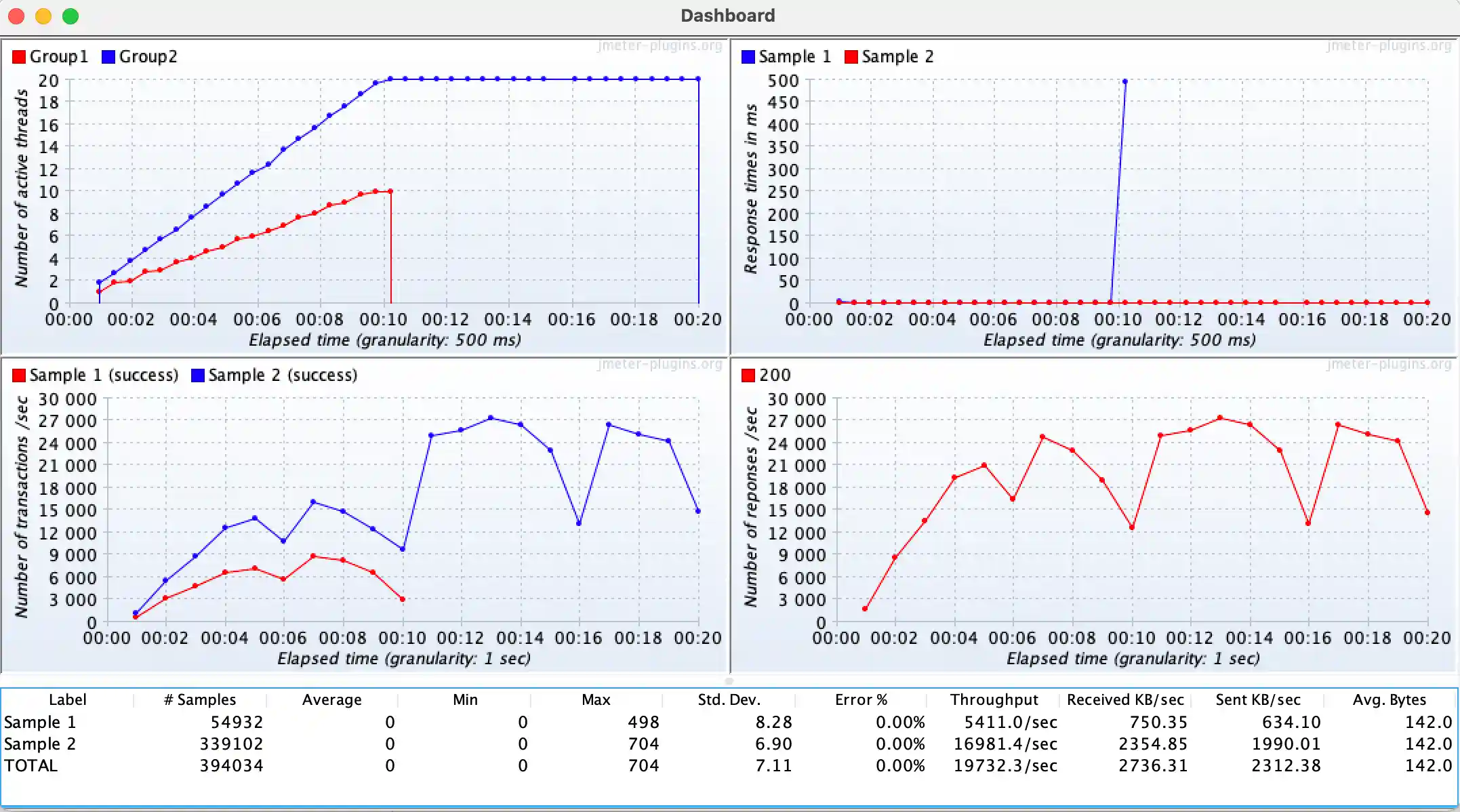Toggle the Group1 red legend icon
The width and height of the screenshot is (1460, 812).
click(x=18, y=56)
